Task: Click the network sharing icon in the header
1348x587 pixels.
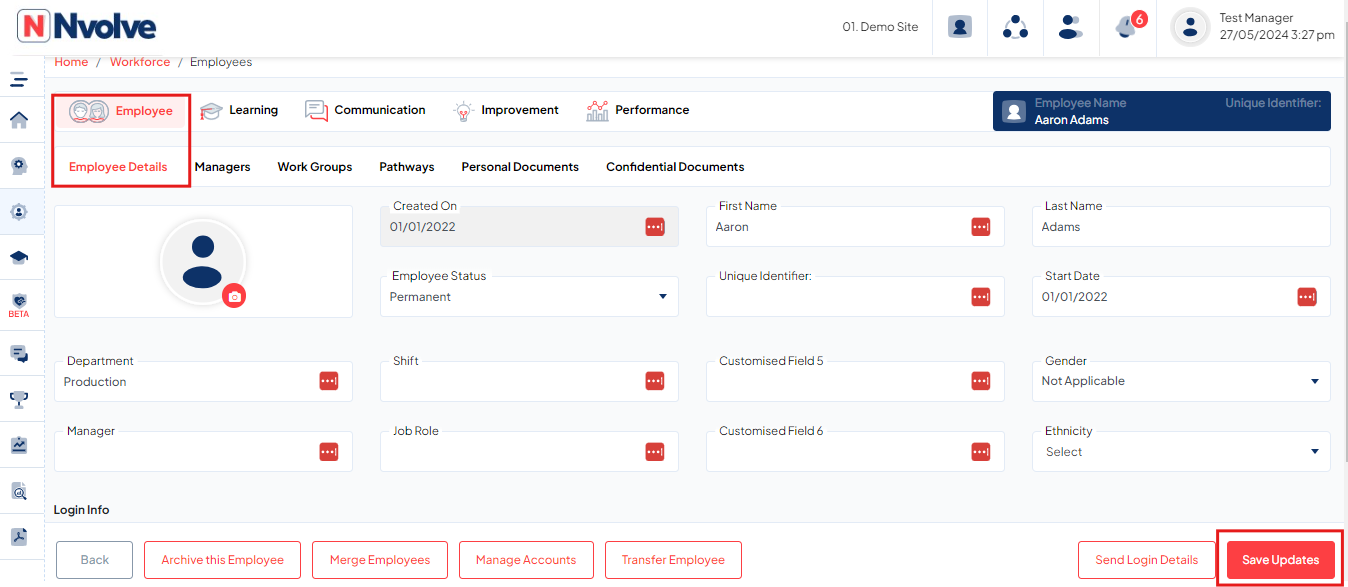Action: [1014, 27]
